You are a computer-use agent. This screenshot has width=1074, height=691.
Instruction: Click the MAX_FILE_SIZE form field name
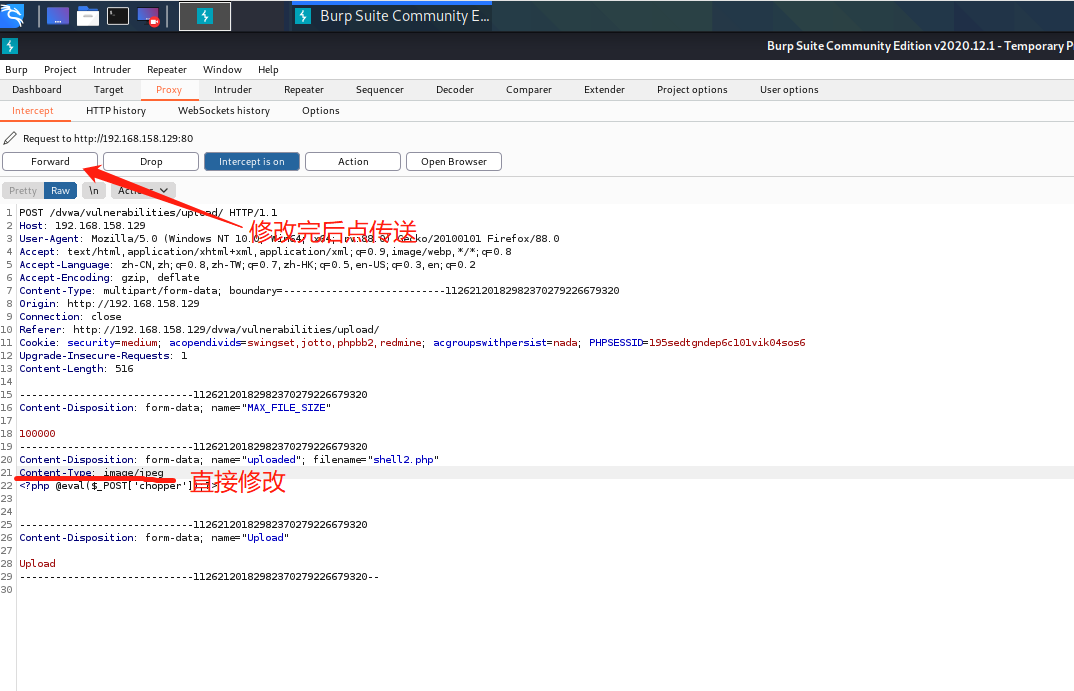click(x=286, y=407)
